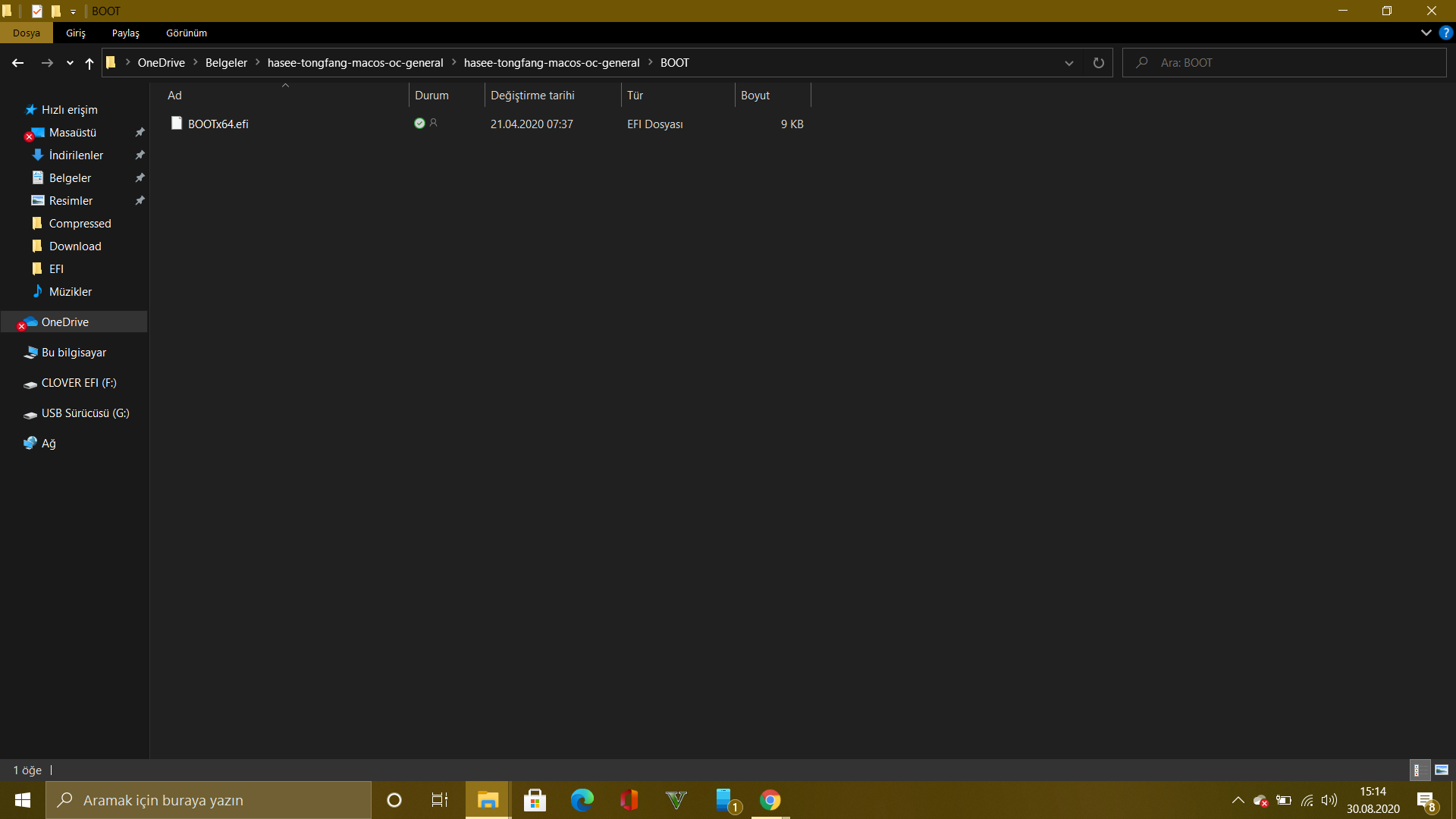Unpin Masaüstü from quick access
This screenshot has height=819, width=1456.
[x=140, y=133]
